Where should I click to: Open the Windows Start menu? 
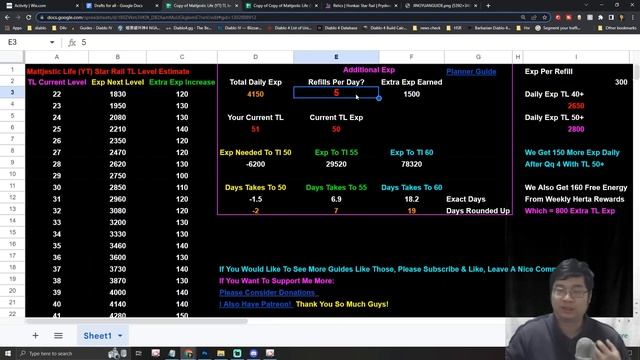point(8,353)
